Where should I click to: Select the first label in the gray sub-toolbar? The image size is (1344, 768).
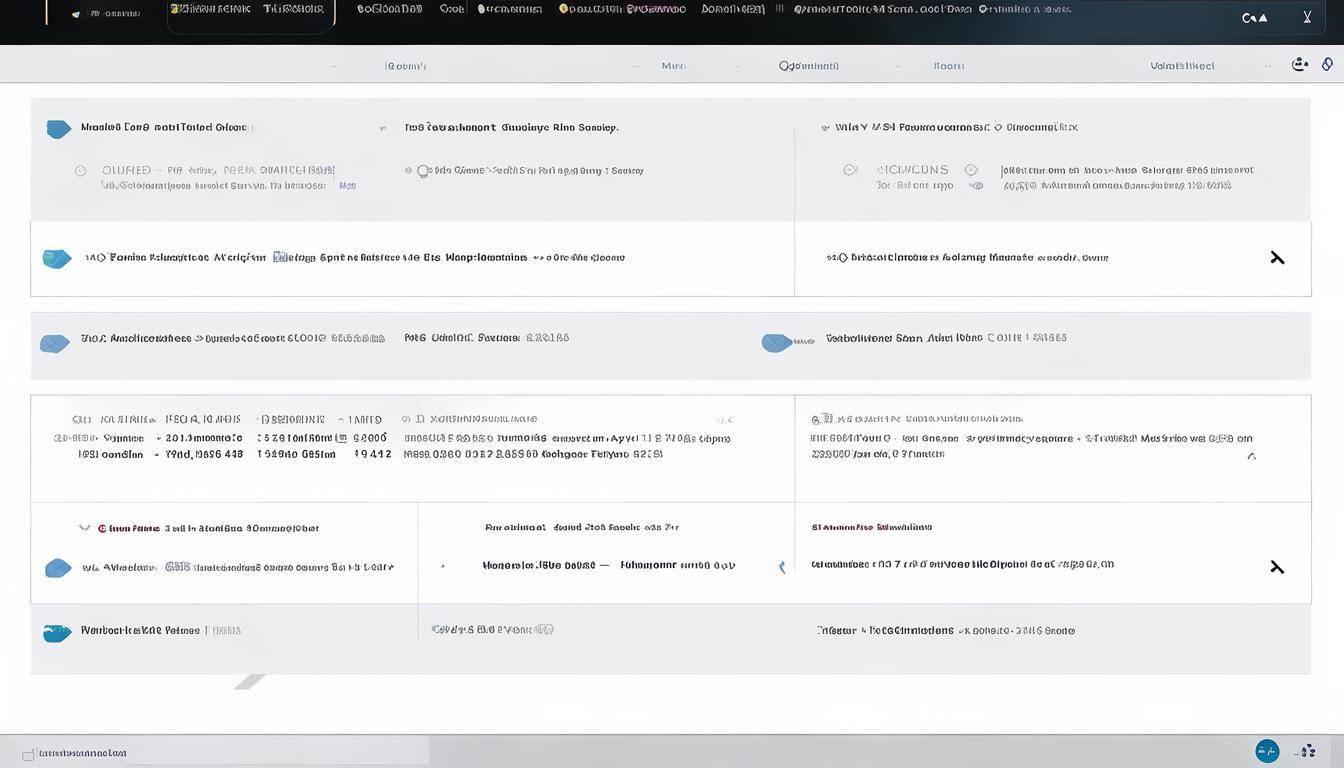(405, 66)
